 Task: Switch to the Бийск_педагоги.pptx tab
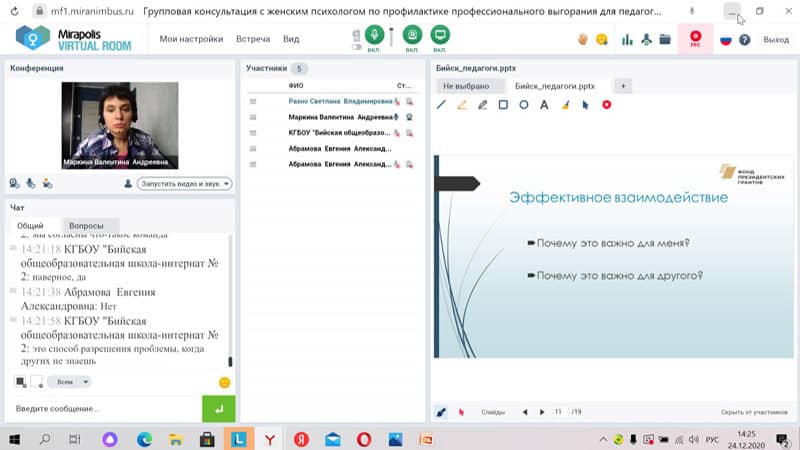tap(555, 86)
